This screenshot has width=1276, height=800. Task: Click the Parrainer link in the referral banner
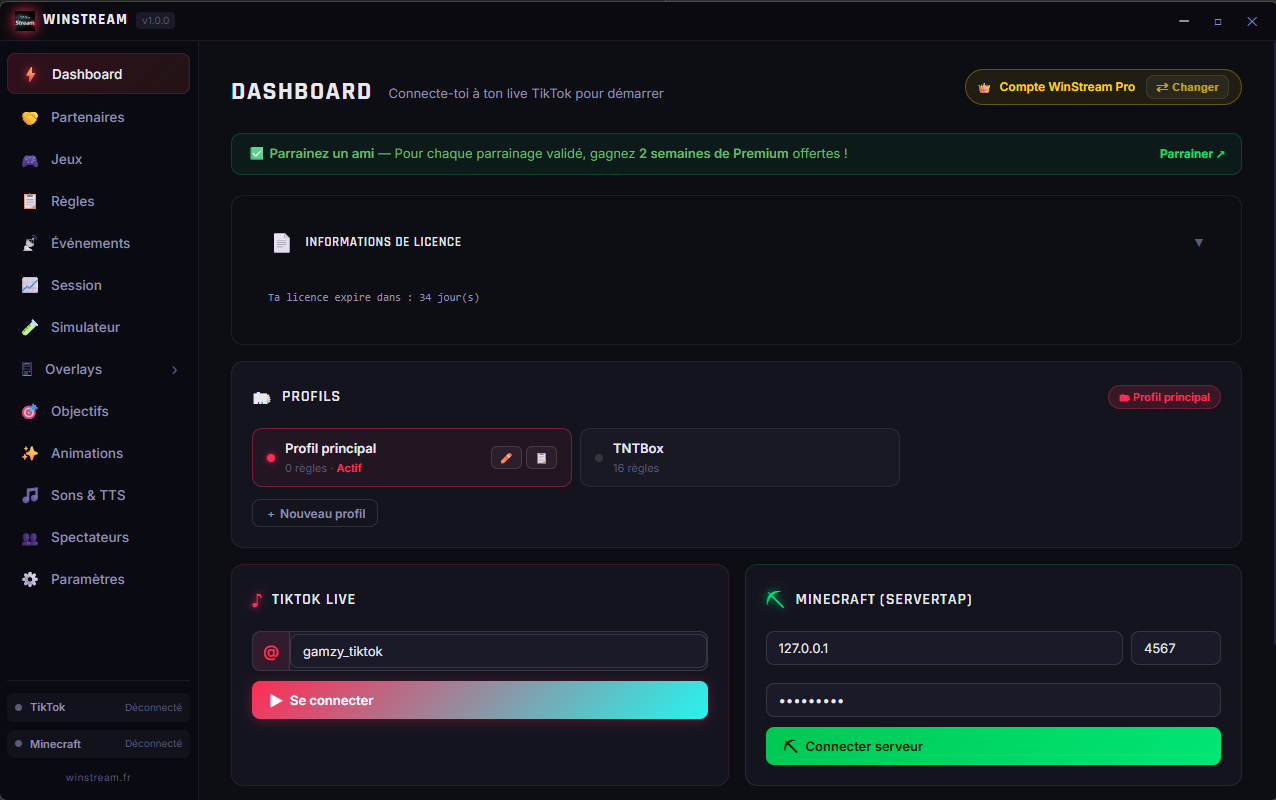coord(1192,154)
